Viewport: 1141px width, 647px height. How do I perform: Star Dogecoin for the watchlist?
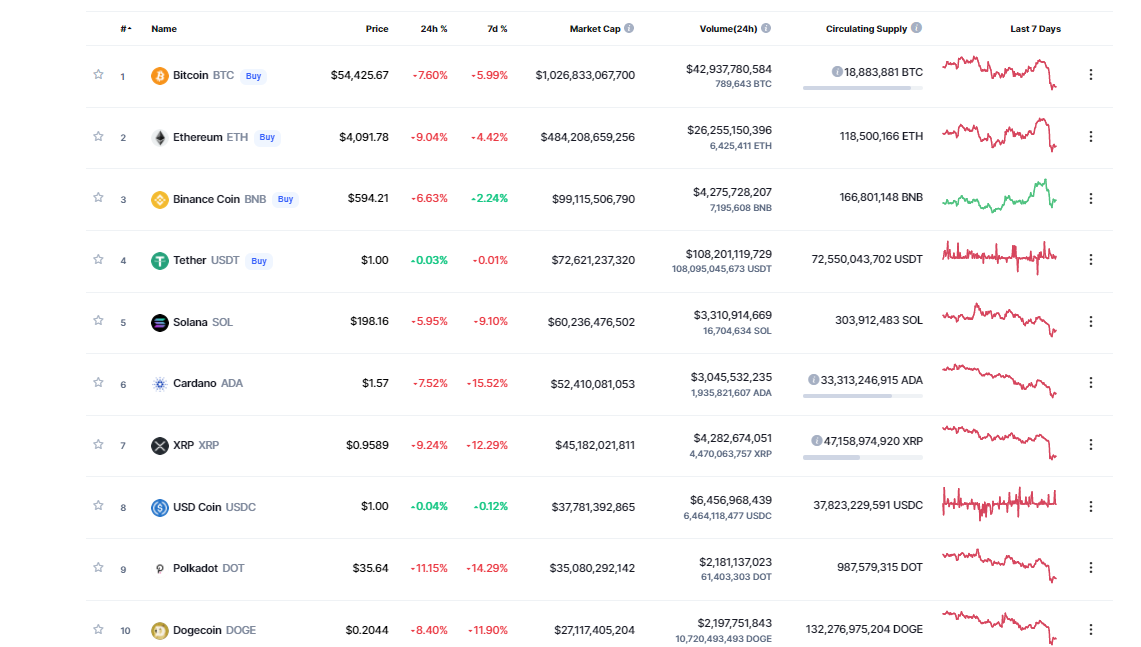point(98,629)
